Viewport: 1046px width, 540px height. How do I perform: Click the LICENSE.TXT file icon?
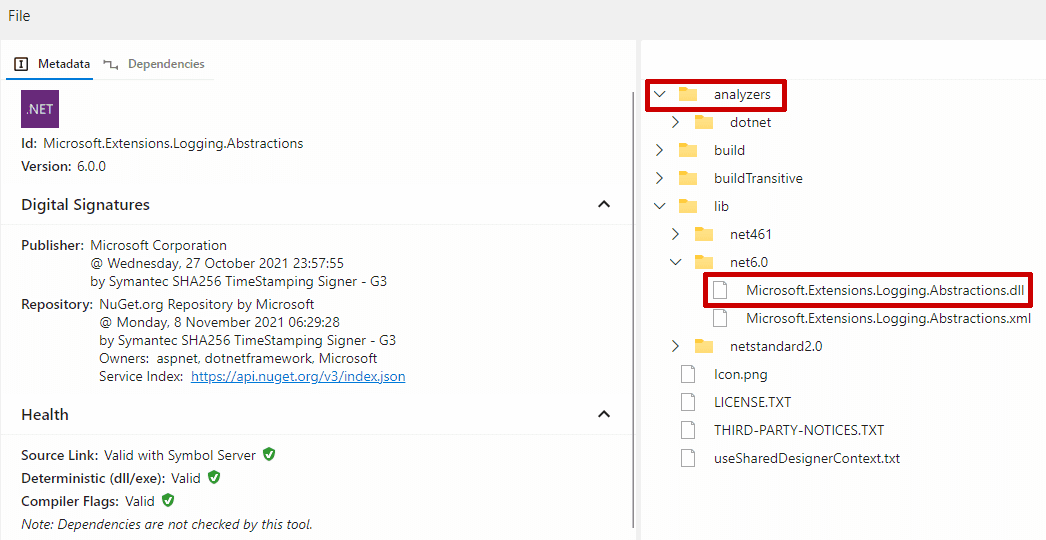coord(687,402)
